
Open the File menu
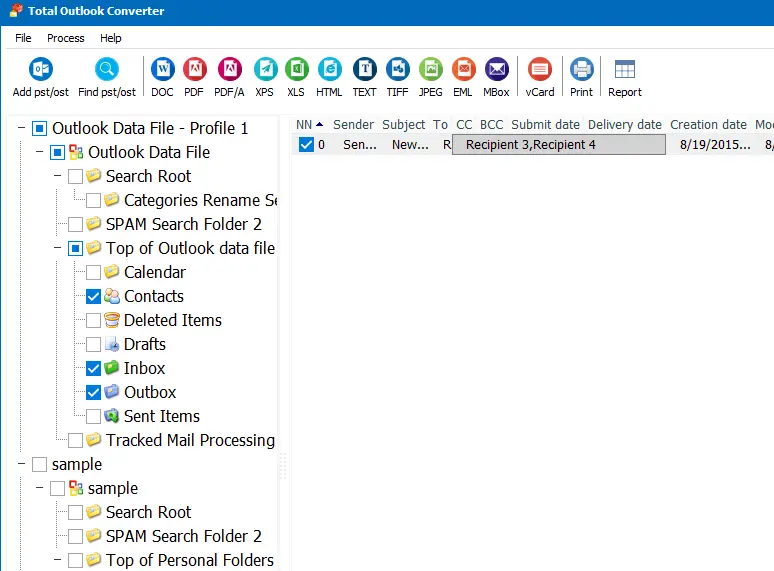[x=23, y=38]
